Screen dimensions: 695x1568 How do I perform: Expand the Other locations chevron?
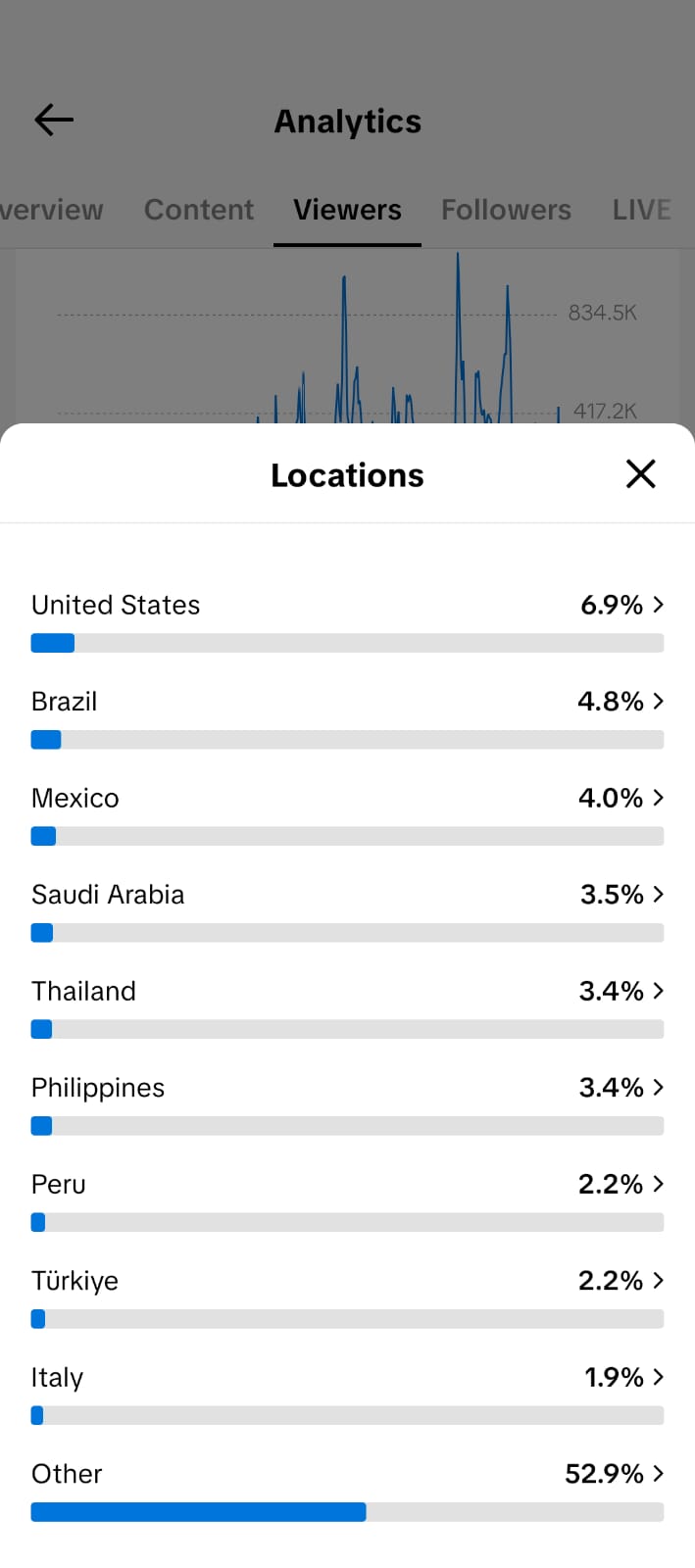tap(659, 1474)
